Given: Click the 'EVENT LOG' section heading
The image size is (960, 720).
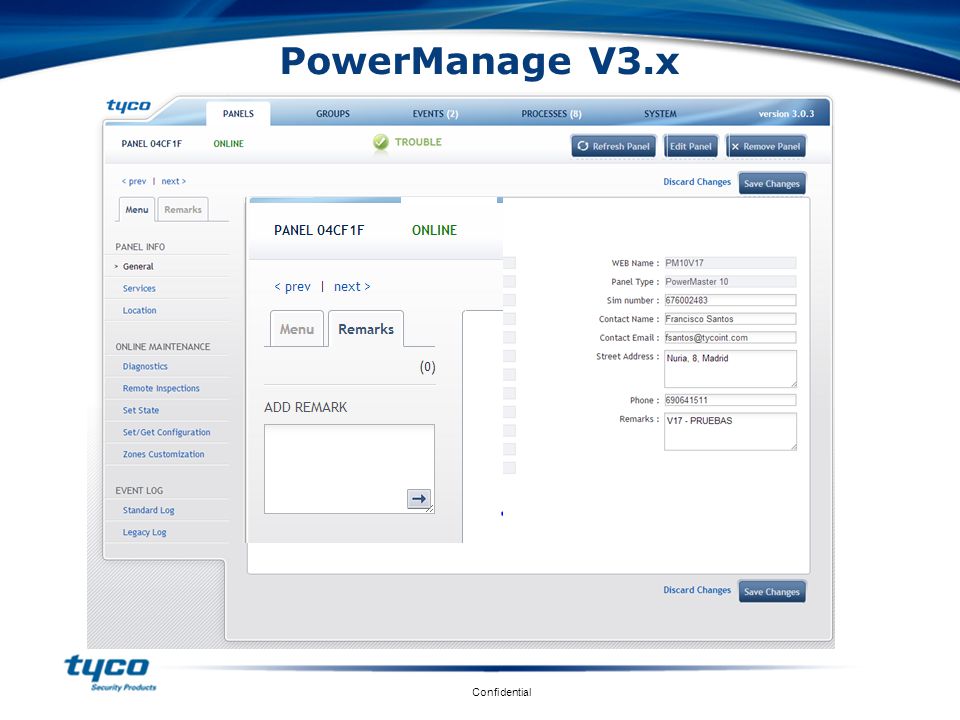Looking at the screenshot, I should pyautogui.click(x=139, y=490).
